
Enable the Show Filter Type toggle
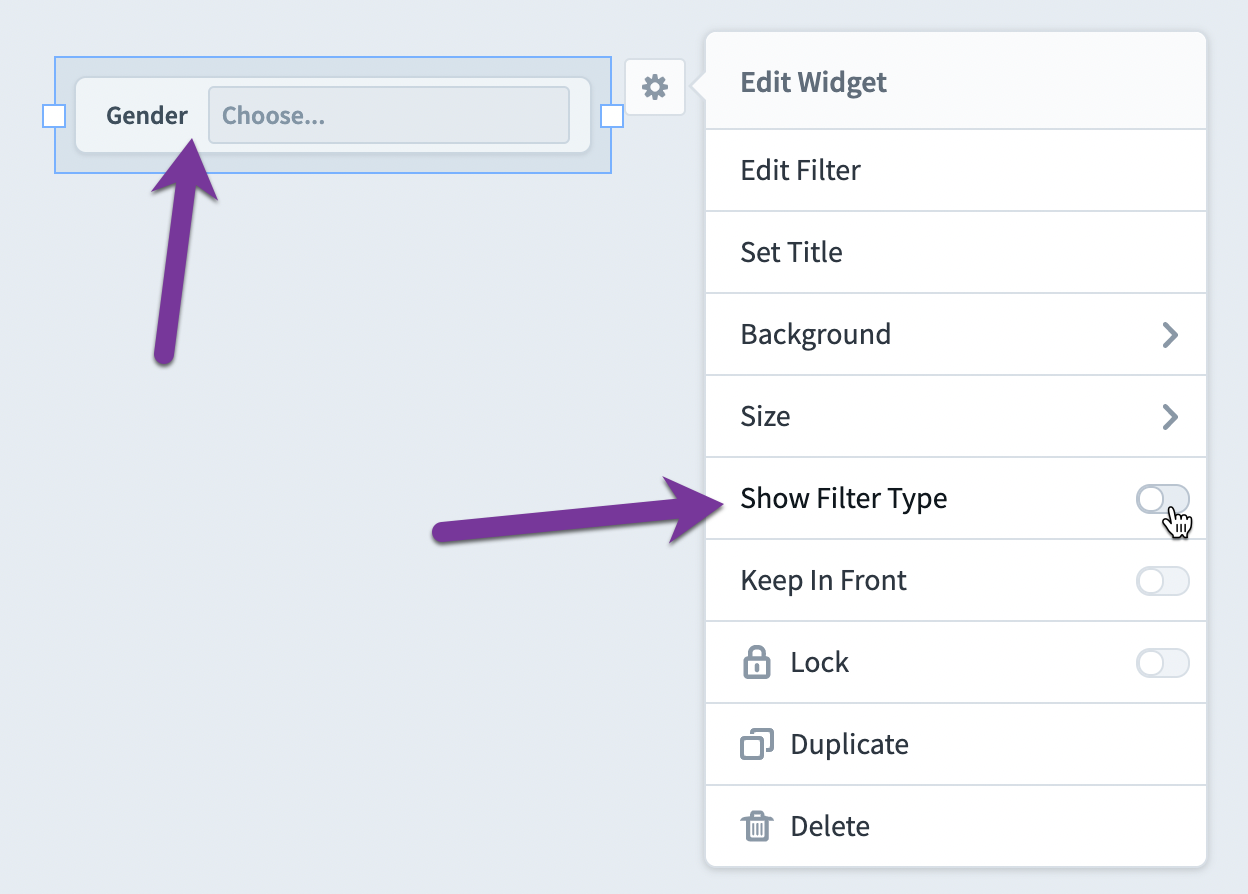[x=1163, y=499]
